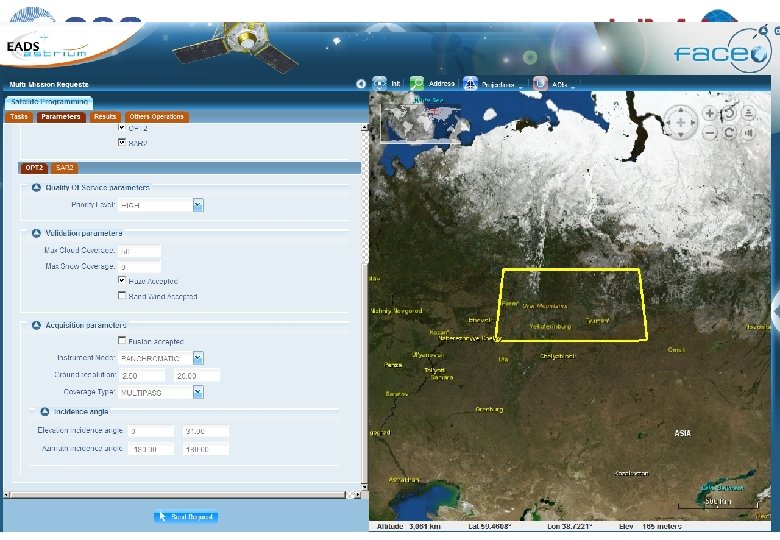The height and width of the screenshot is (540, 780).
Task: Click the Send Request button
Action: click(186, 517)
